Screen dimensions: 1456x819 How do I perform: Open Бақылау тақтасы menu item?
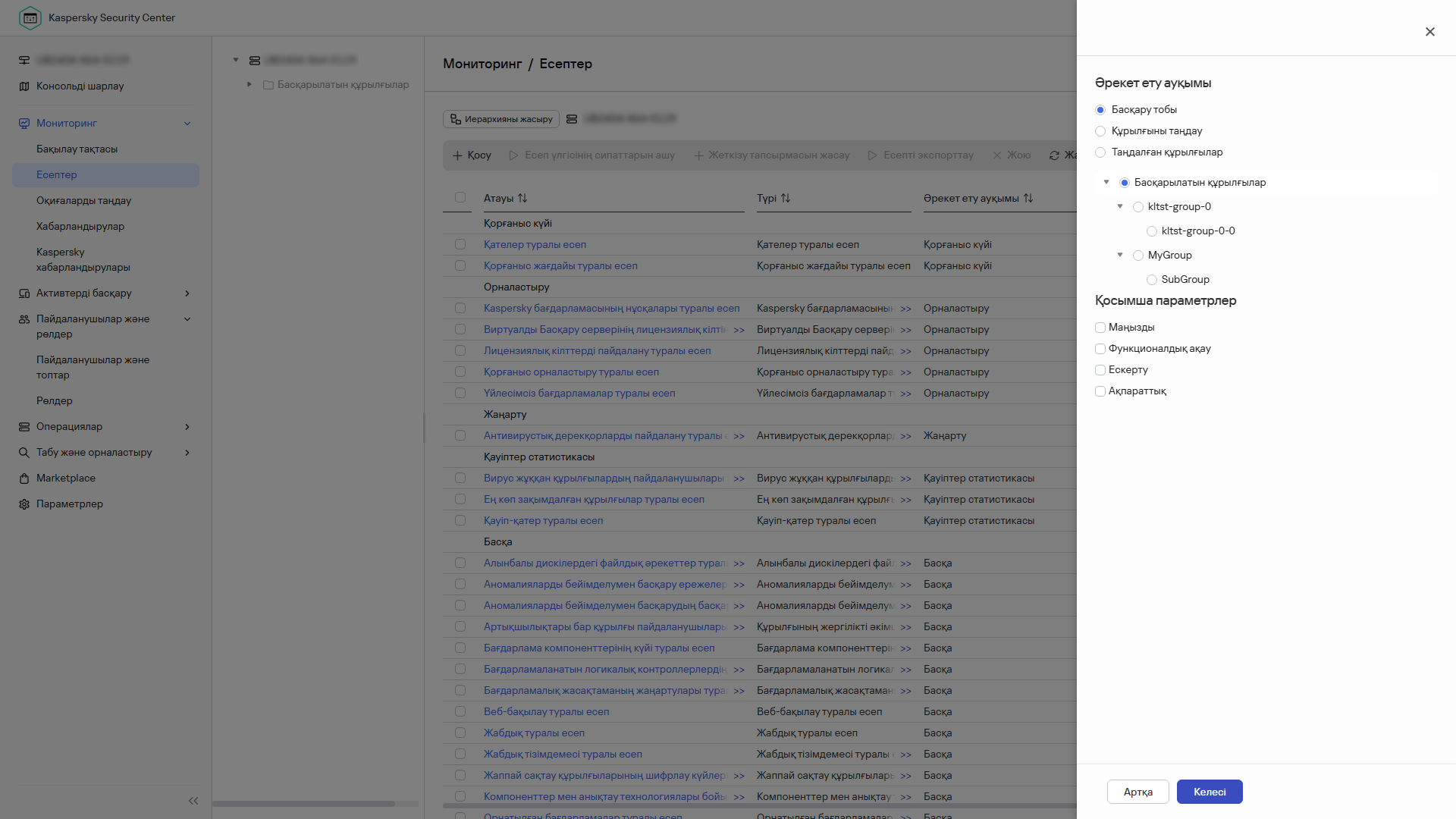point(77,149)
